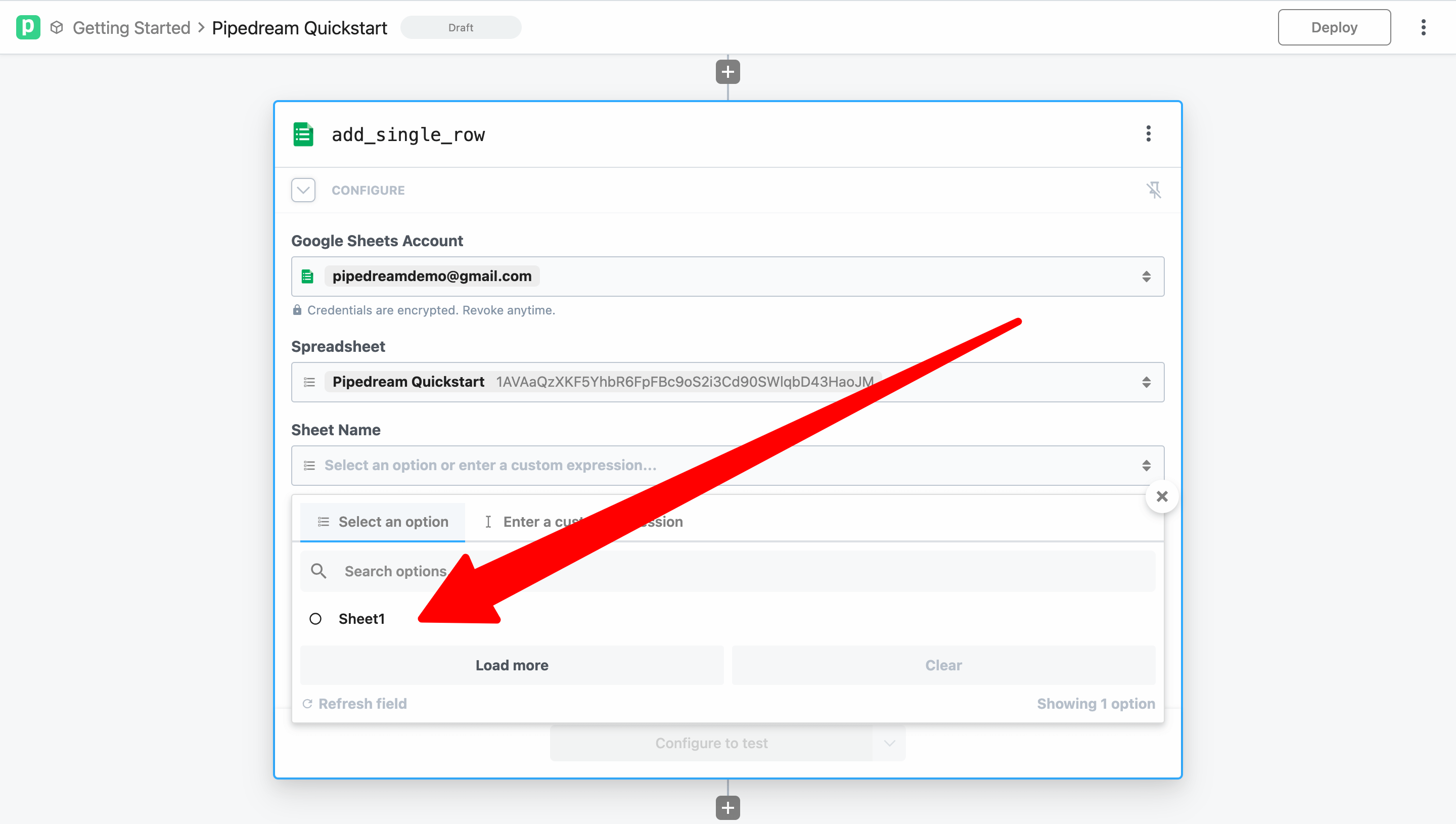Click the Load more button
Image resolution: width=1456 pixels, height=824 pixels.
pyautogui.click(x=512, y=665)
